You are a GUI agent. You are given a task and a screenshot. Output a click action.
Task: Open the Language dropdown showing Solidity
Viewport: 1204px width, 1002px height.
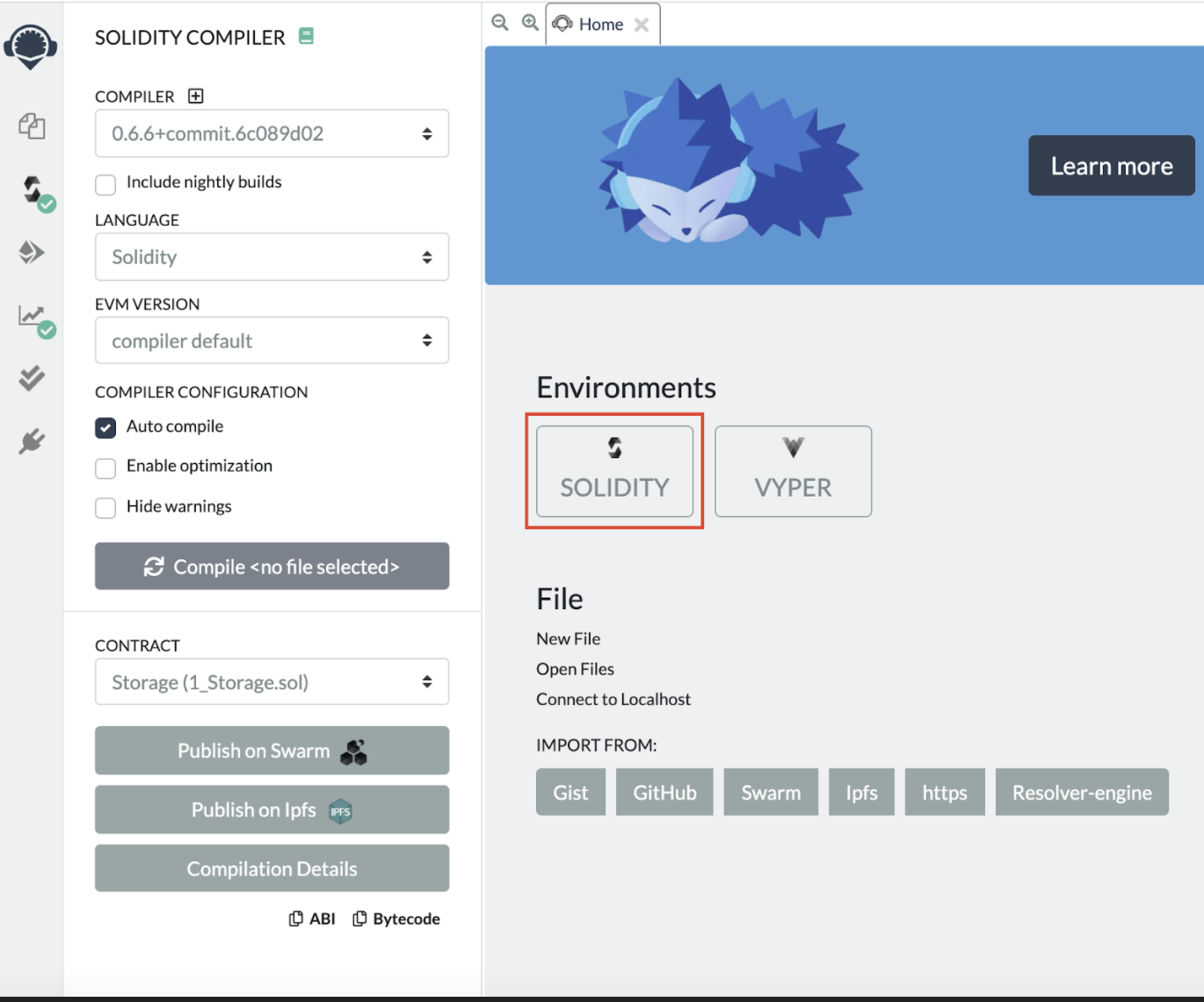pos(272,257)
